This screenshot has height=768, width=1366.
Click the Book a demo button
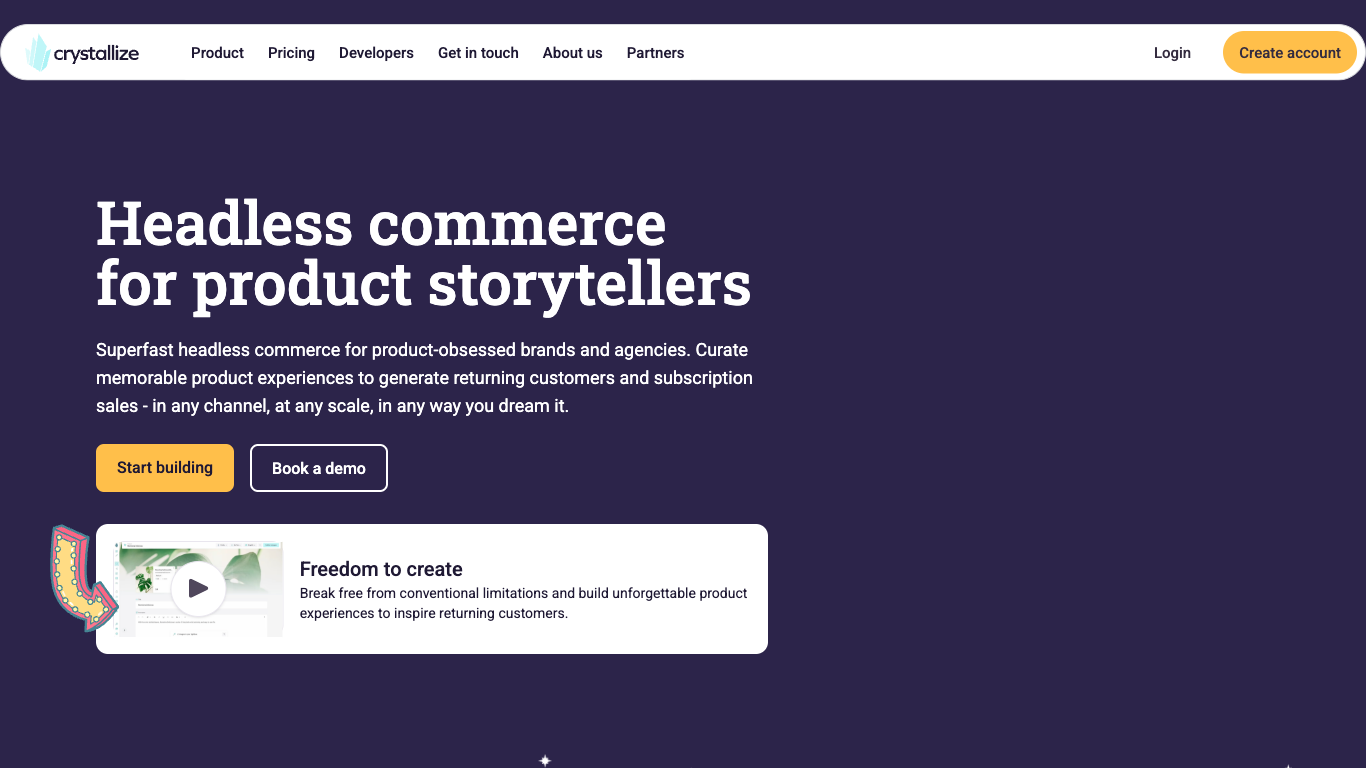pos(319,468)
